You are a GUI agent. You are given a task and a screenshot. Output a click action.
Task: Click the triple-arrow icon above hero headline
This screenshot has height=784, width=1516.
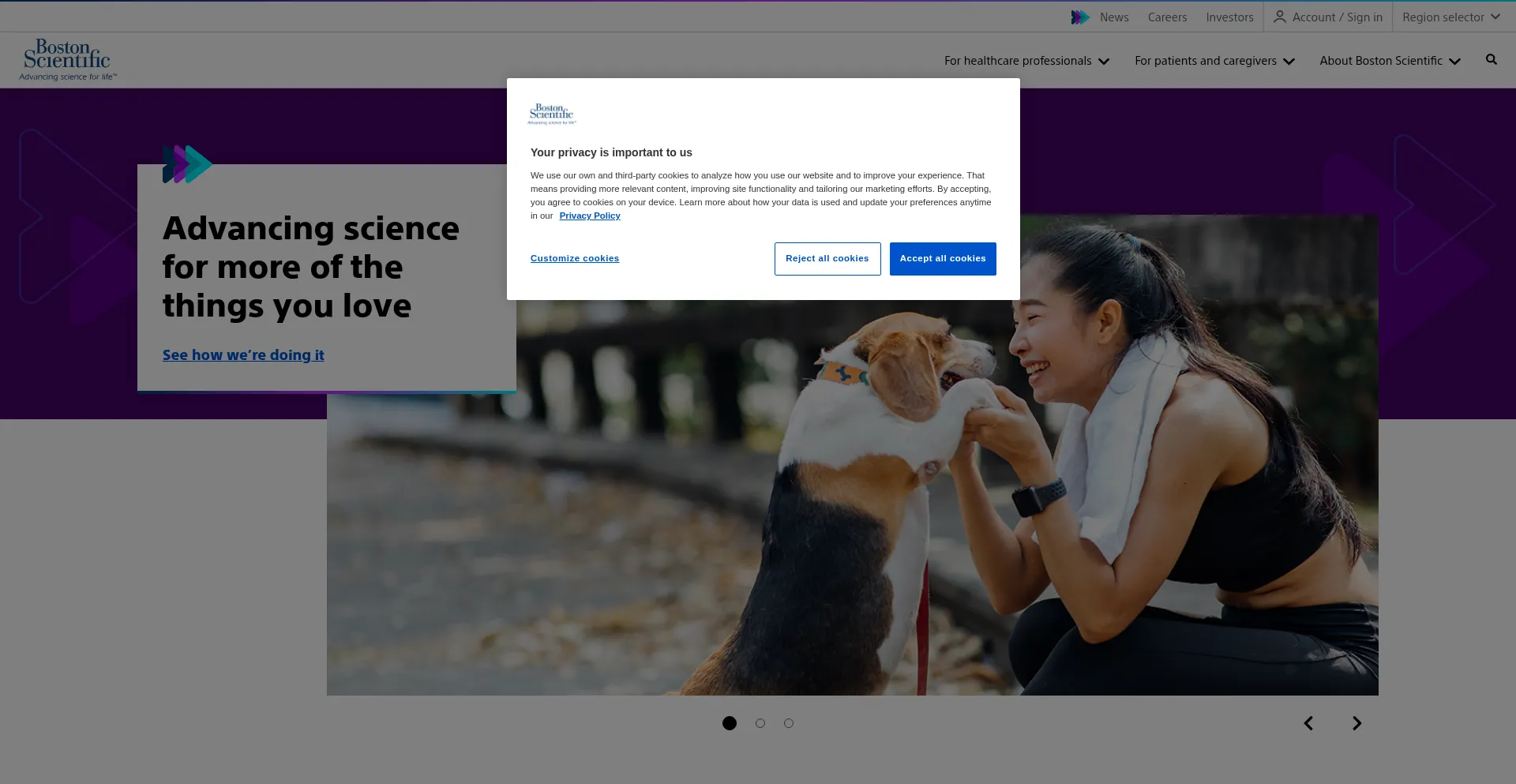(x=187, y=164)
